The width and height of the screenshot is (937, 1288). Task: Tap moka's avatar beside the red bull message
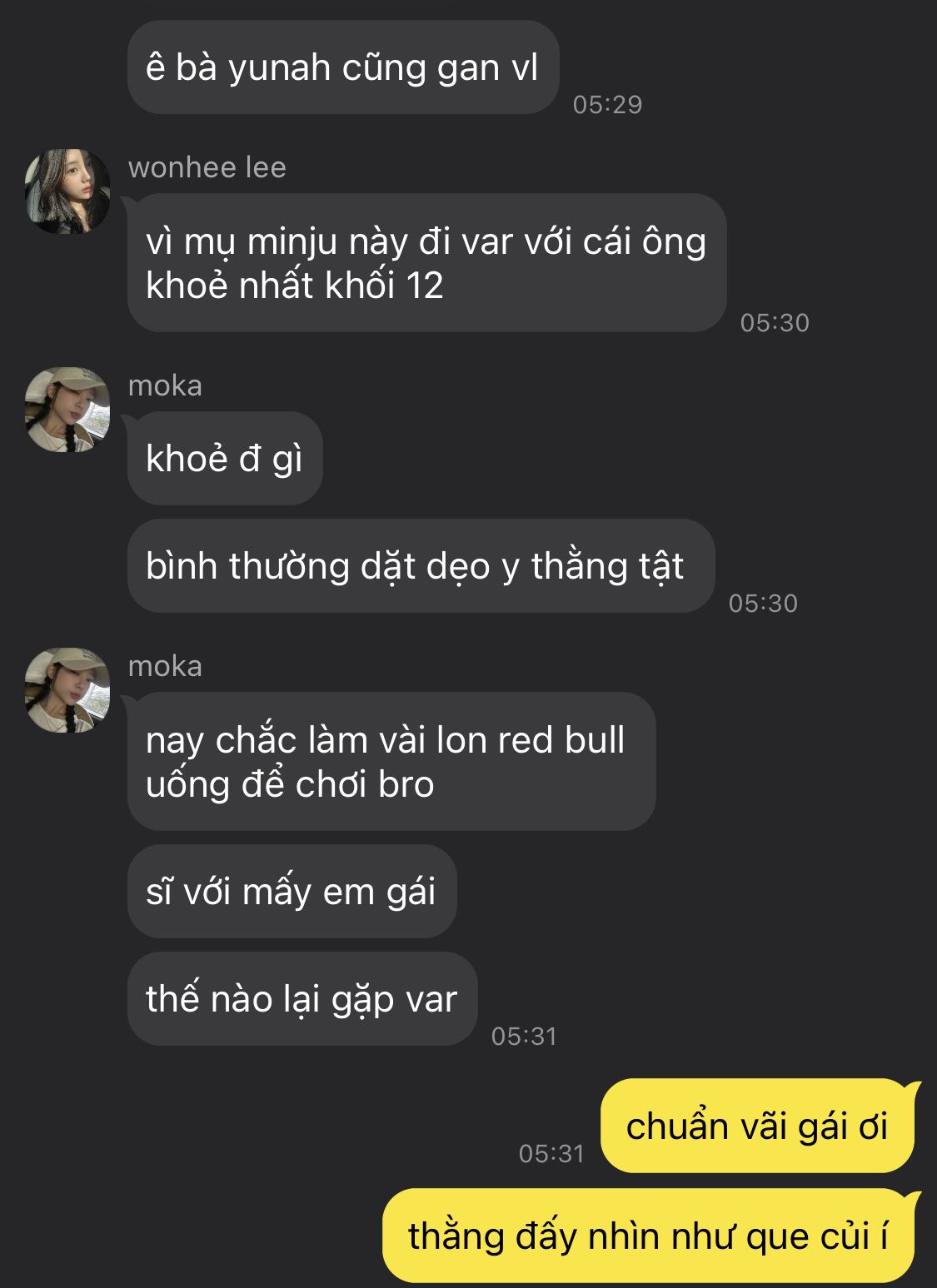(67, 690)
